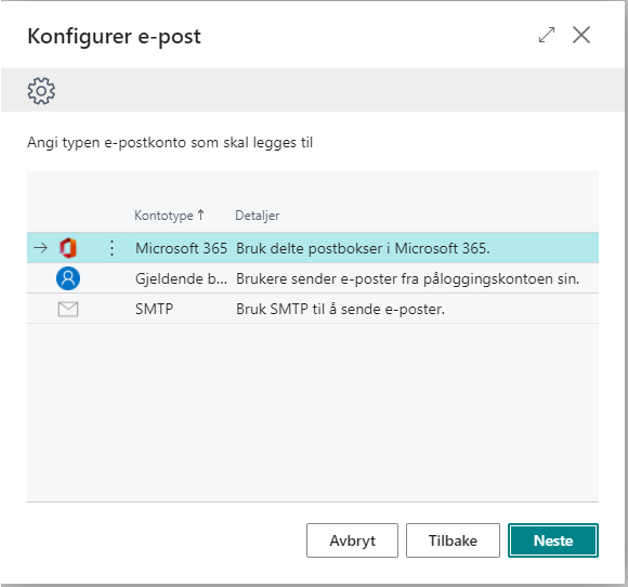This screenshot has height=587, width=628.
Task: Open the three-dot row options menu
Action: pos(111,248)
